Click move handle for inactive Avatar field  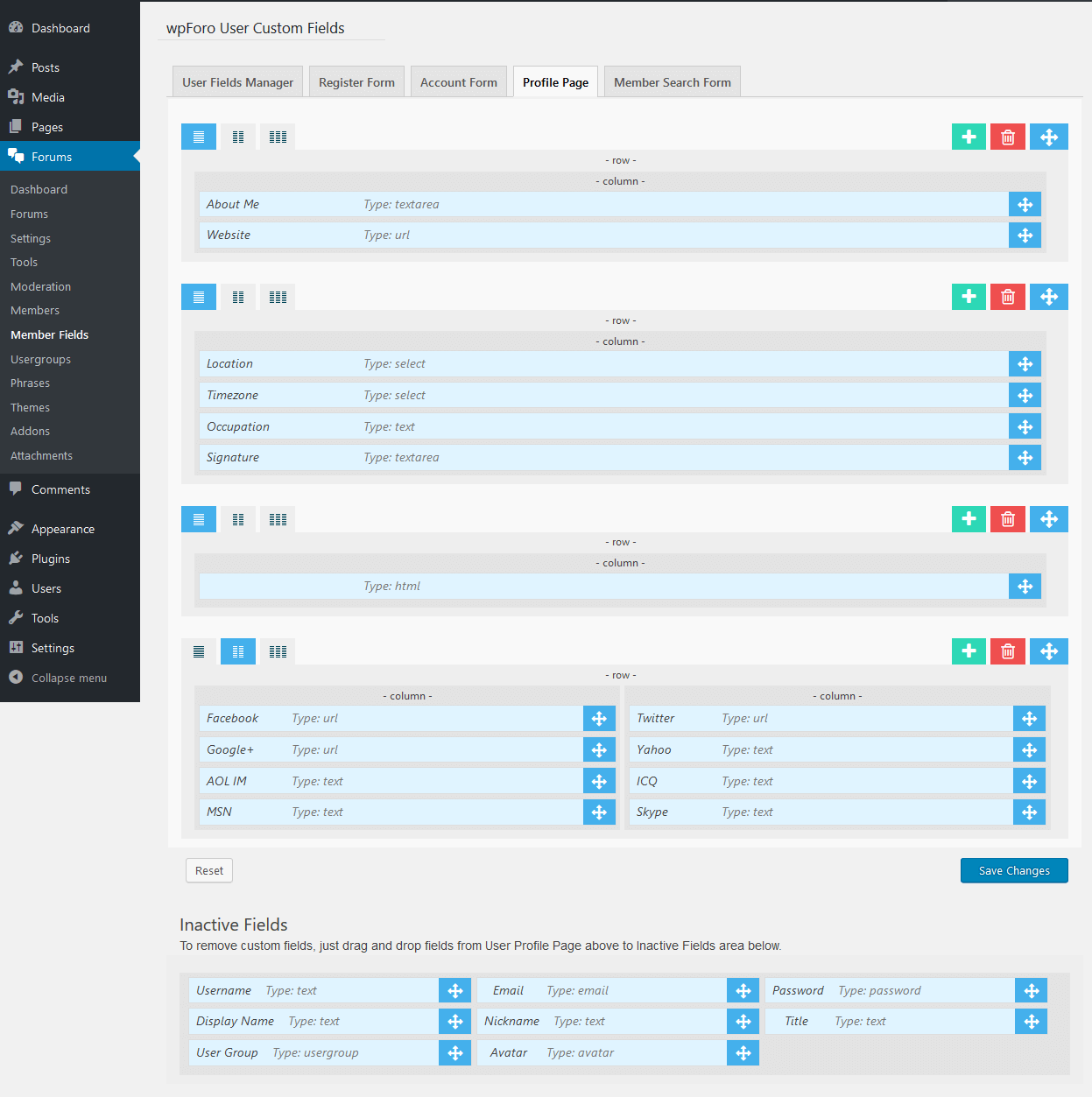[x=743, y=1053]
